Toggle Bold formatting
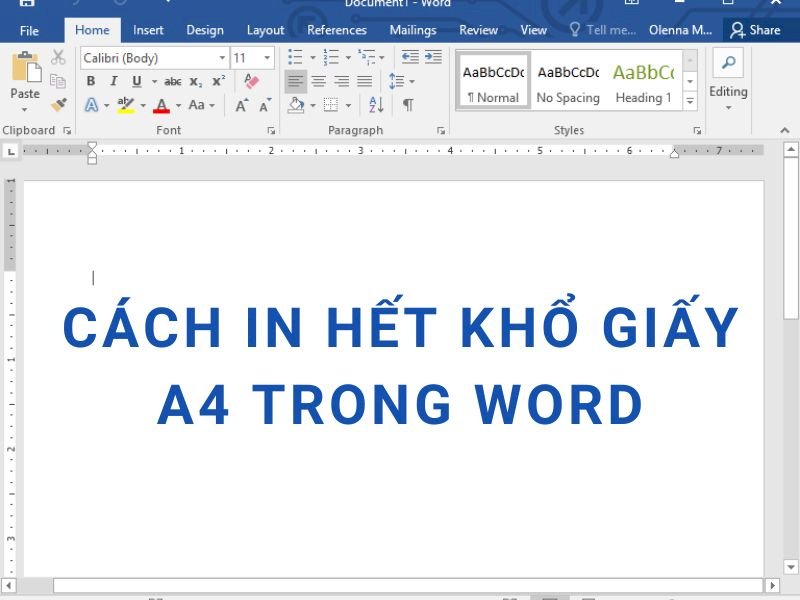 (91, 81)
